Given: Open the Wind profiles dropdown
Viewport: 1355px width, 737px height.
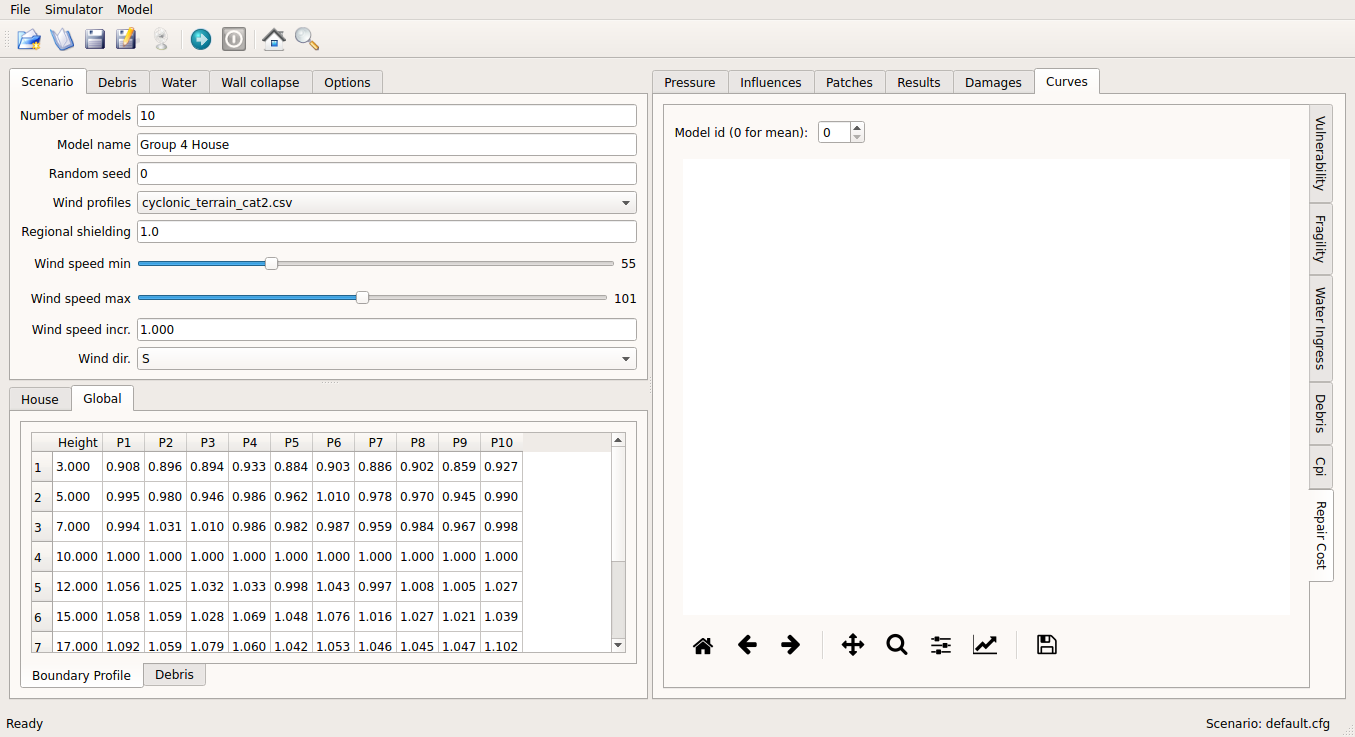Looking at the screenshot, I should (387, 202).
